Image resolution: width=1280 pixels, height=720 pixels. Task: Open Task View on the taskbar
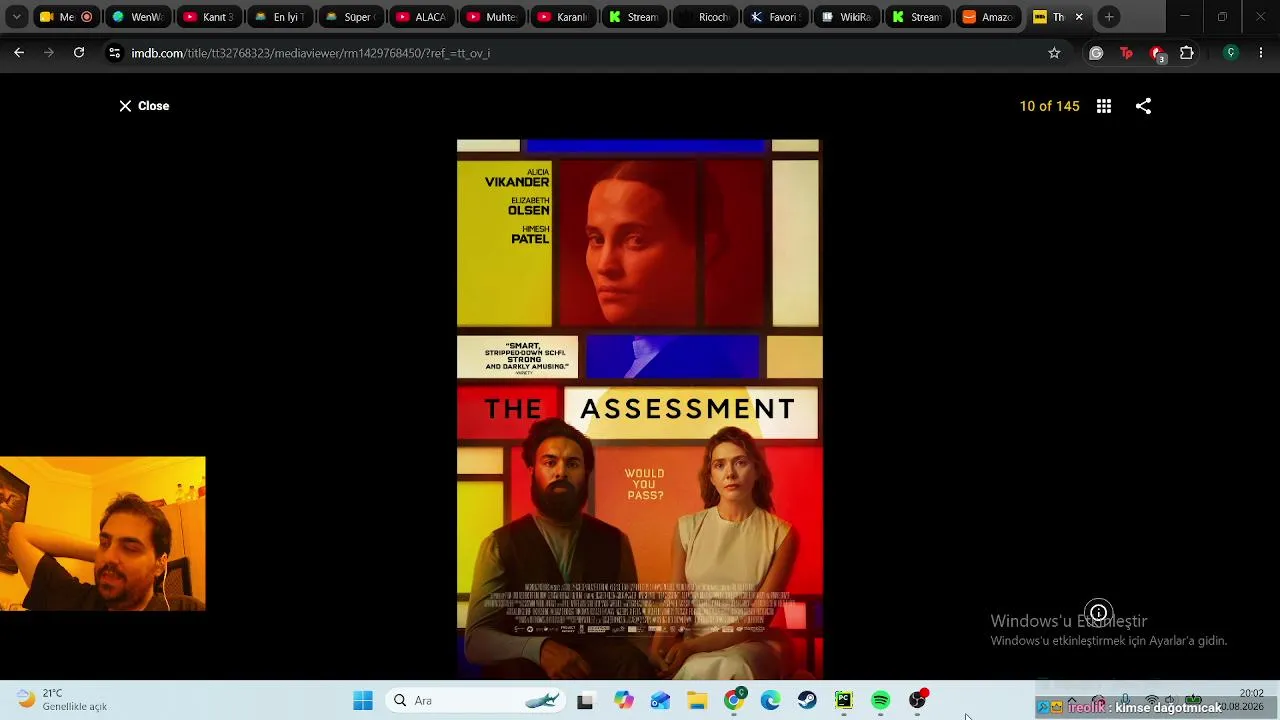click(585, 701)
